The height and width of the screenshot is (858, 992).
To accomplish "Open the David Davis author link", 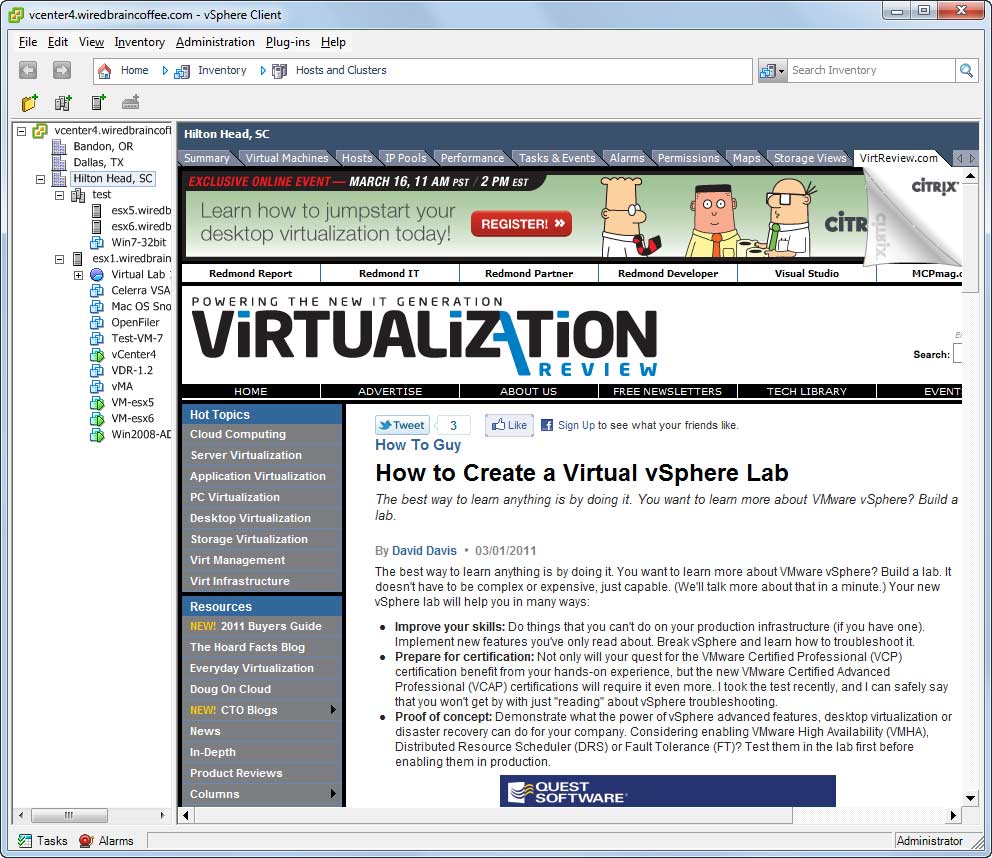I will tap(424, 550).
